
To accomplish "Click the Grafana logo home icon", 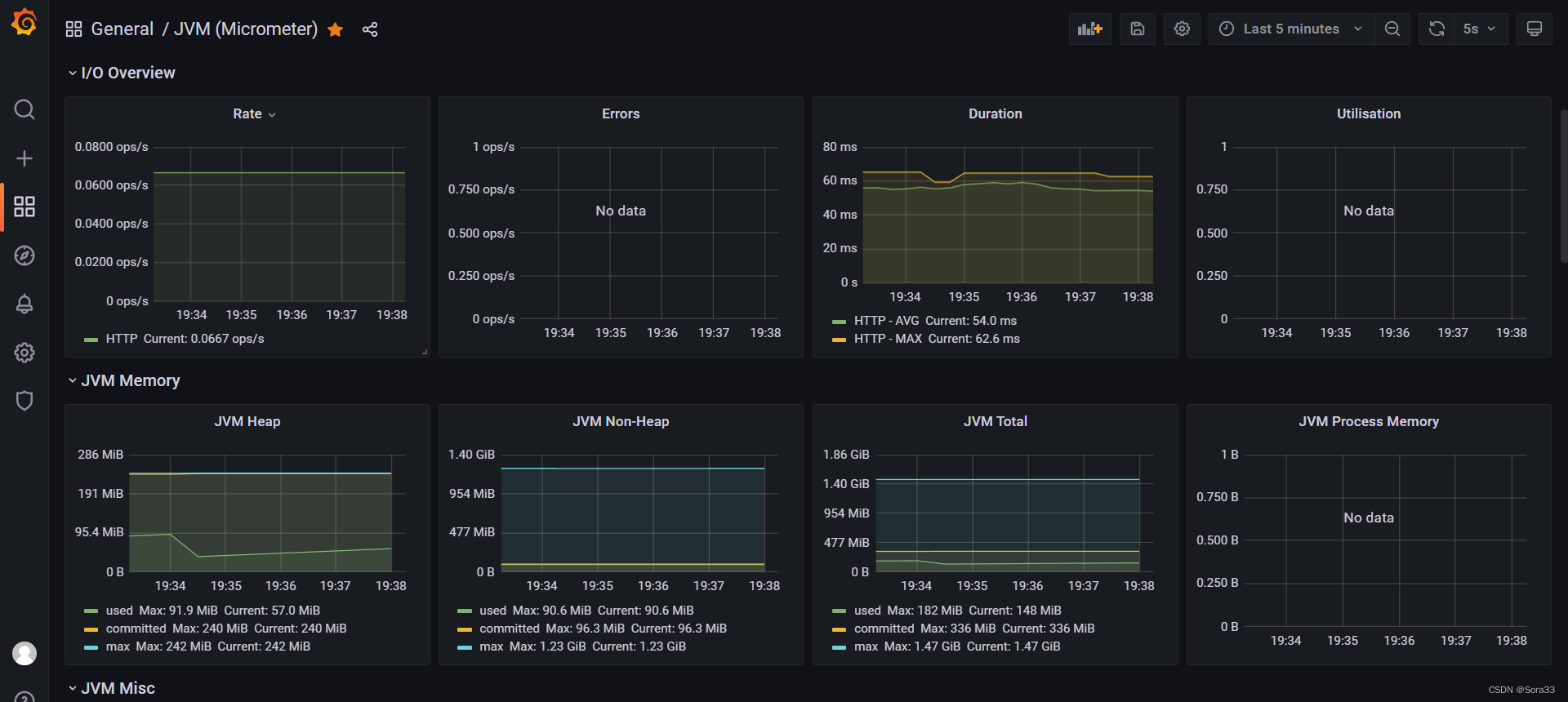I will pyautogui.click(x=24, y=22).
